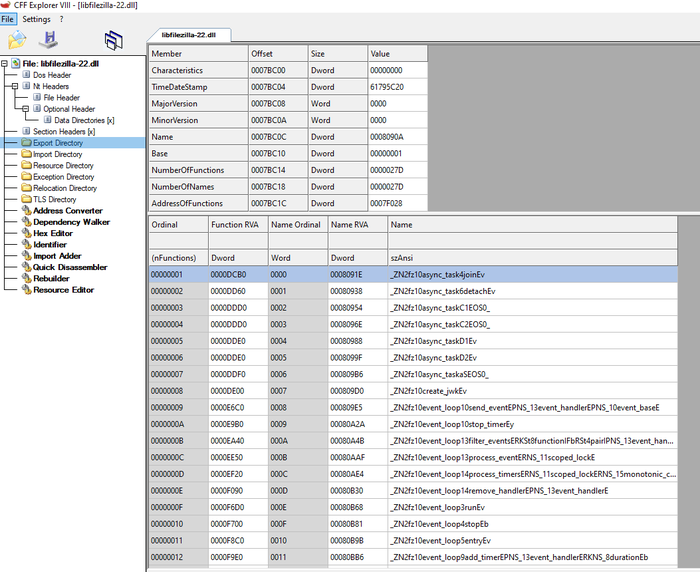Select Section Headers [x] in the tree
Image resolution: width=700 pixels, height=572 pixels.
click(x=64, y=131)
